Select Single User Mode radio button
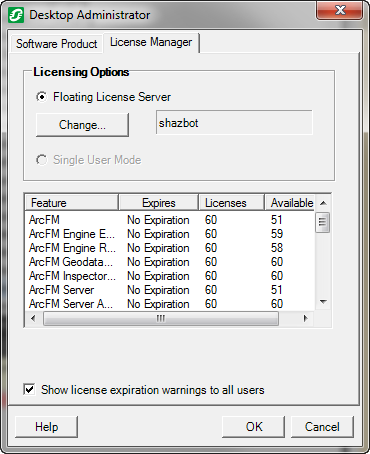The height and width of the screenshot is (454, 370). [41, 160]
